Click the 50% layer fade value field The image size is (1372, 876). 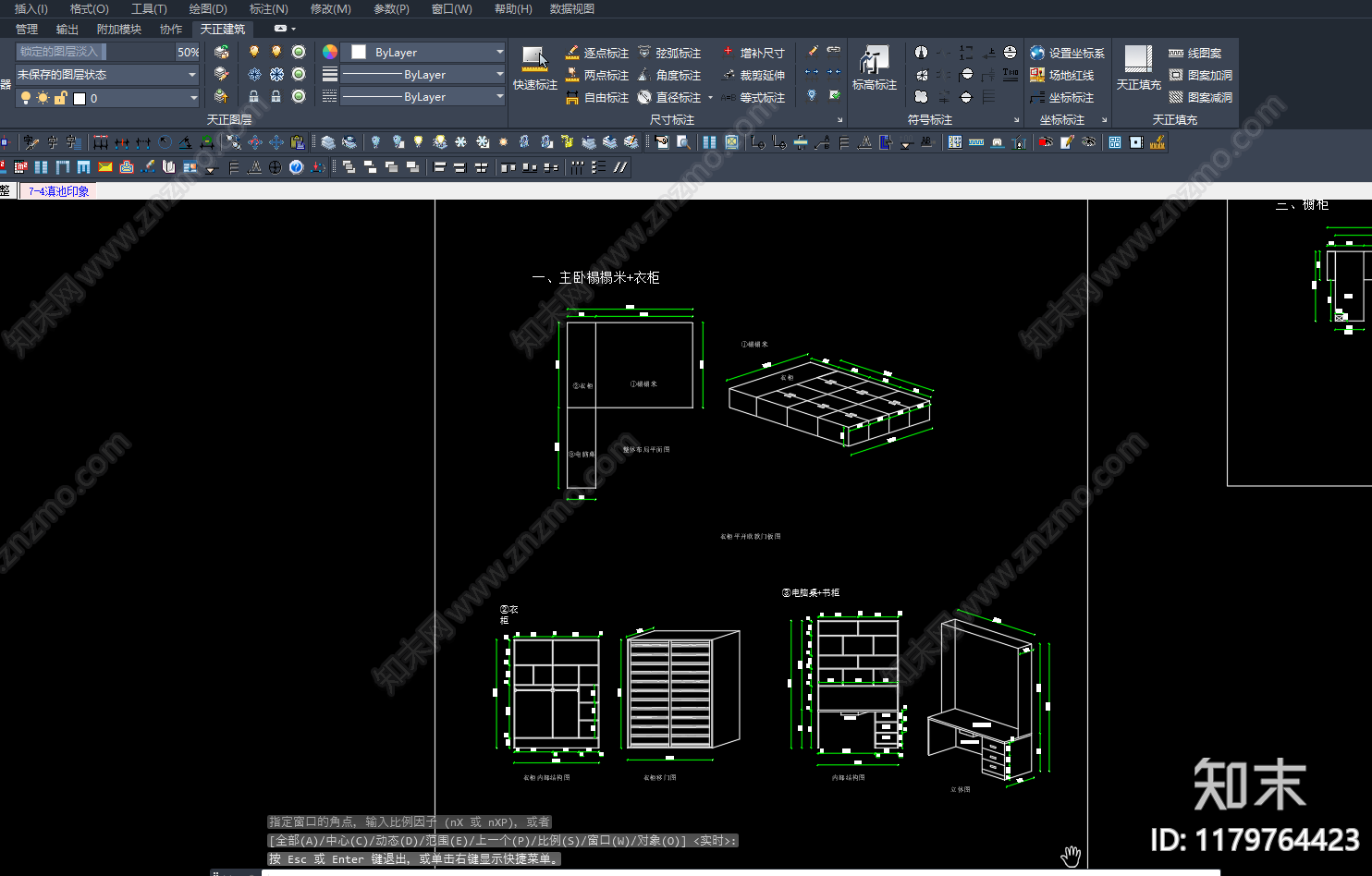188,52
